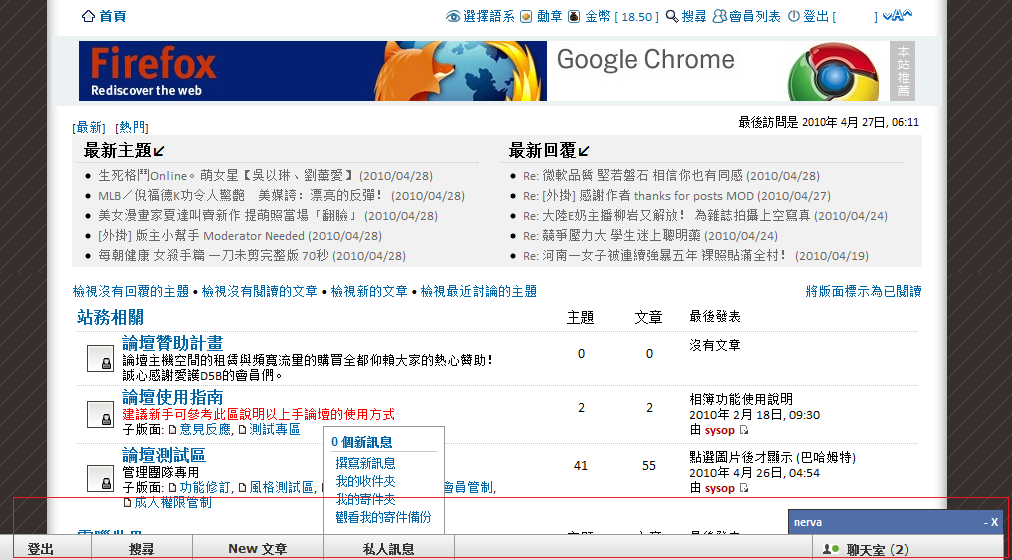Image resolution: width=1012 pixels, height=560 pixels.
Task: Open the 勳章 medals page
Action: pos(541,16)
